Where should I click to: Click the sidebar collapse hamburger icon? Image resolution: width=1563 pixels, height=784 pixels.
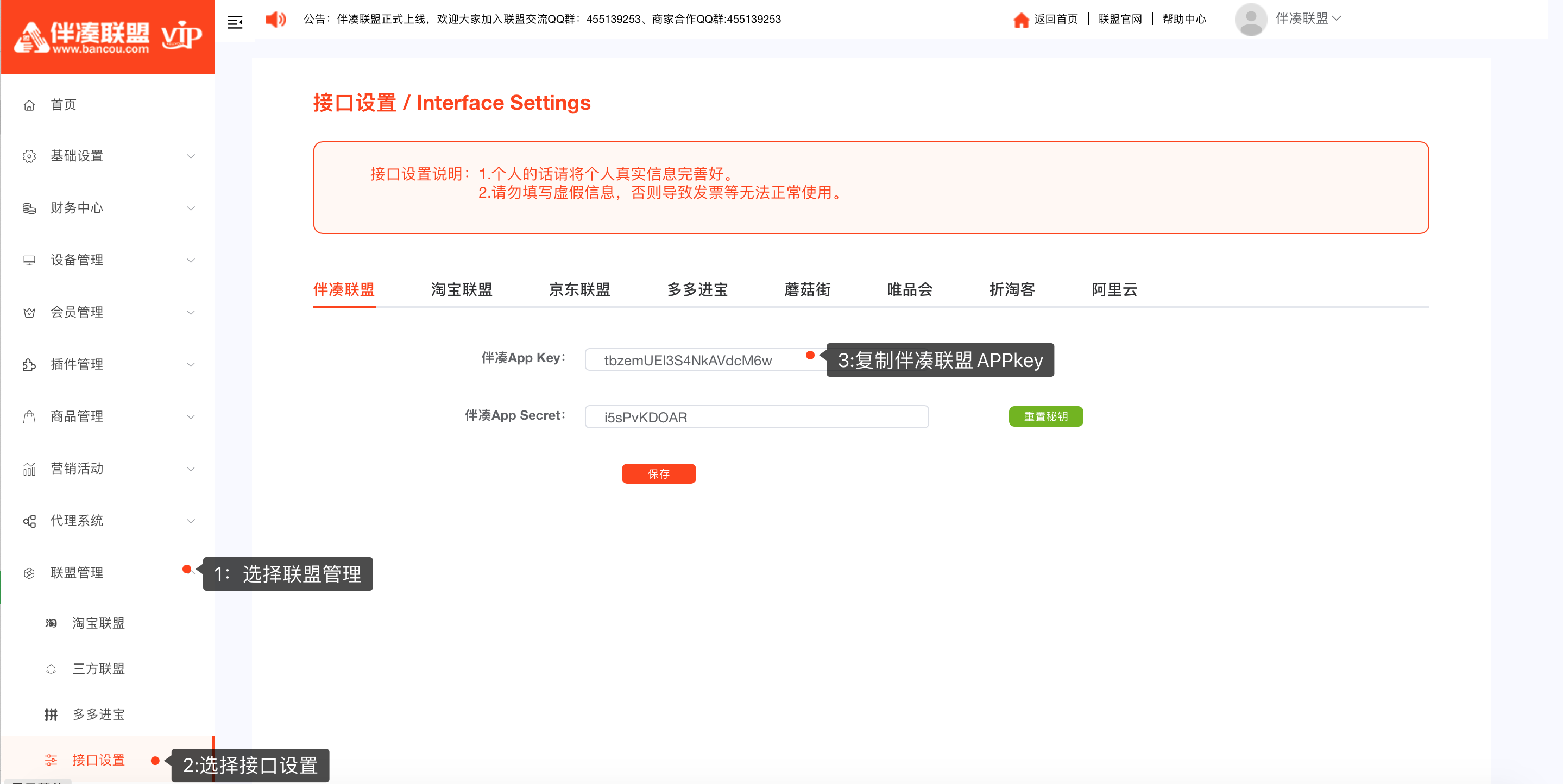[235, 22]
